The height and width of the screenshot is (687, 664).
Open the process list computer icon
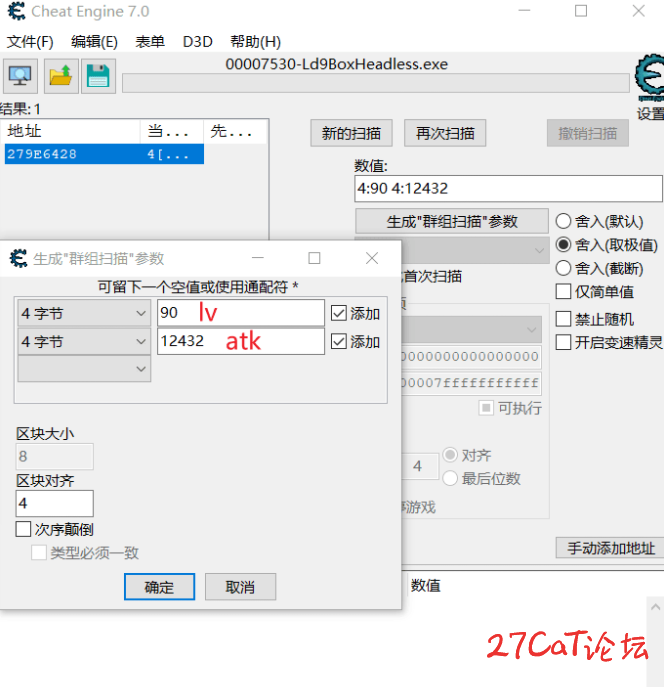pyautogui.click(x=20, y=76)
